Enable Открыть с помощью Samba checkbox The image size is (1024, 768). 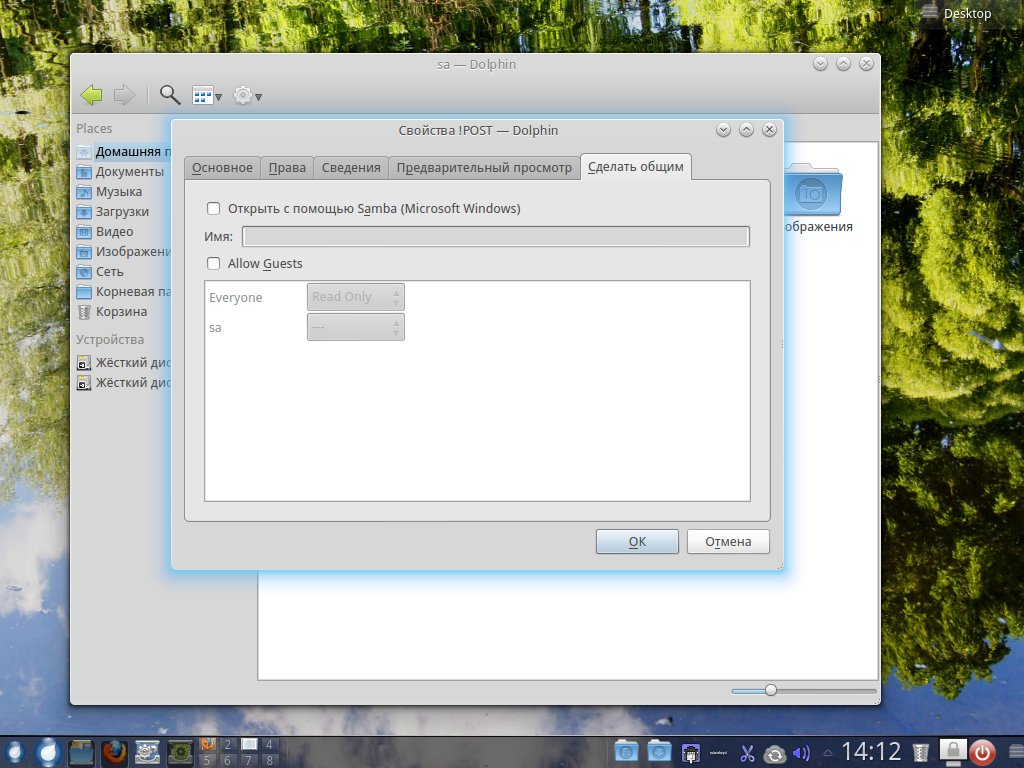click(x=214, y=208)
